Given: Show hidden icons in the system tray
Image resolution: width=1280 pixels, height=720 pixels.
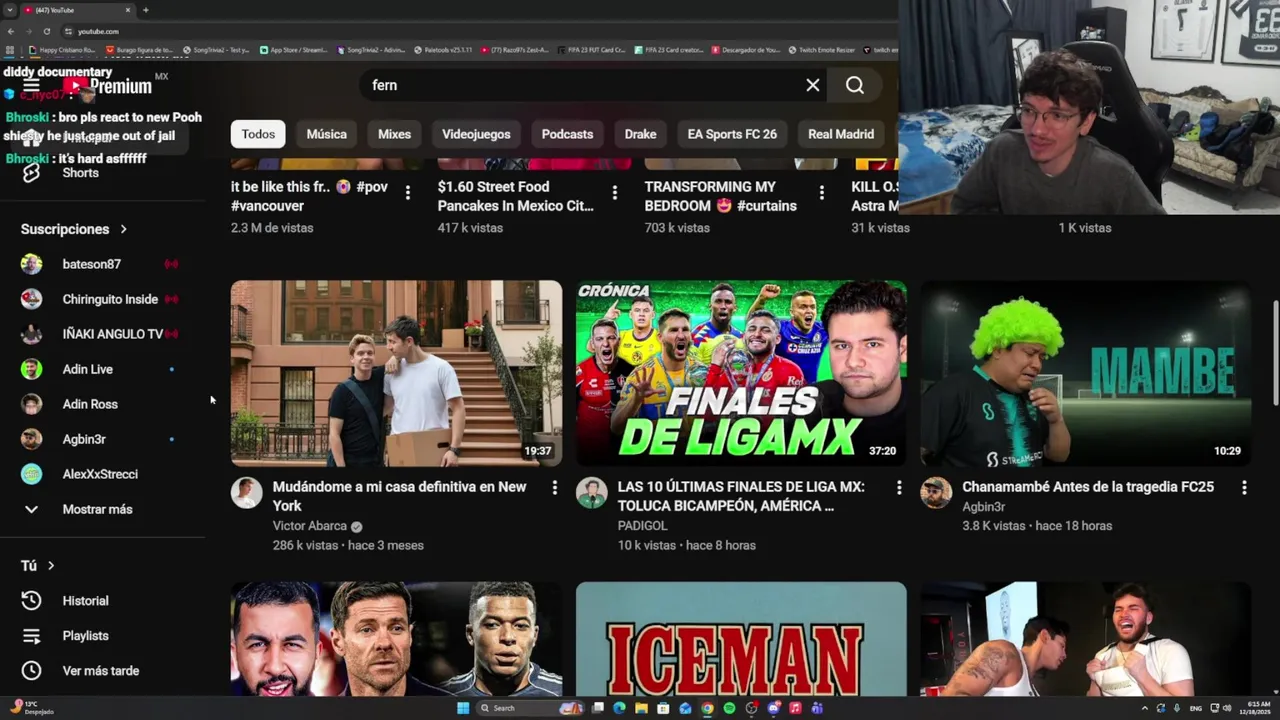Looking at the screenshot, I should 1145,708.
